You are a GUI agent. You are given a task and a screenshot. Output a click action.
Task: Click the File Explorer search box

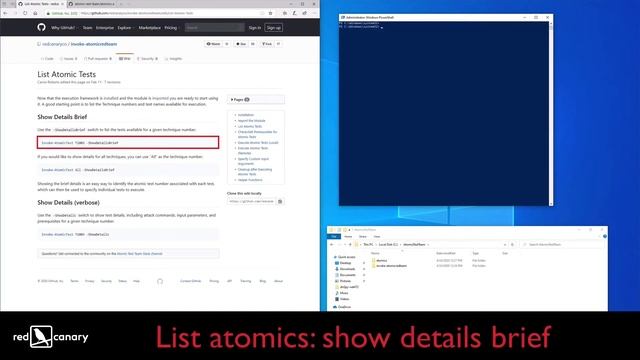click(562, 244)
